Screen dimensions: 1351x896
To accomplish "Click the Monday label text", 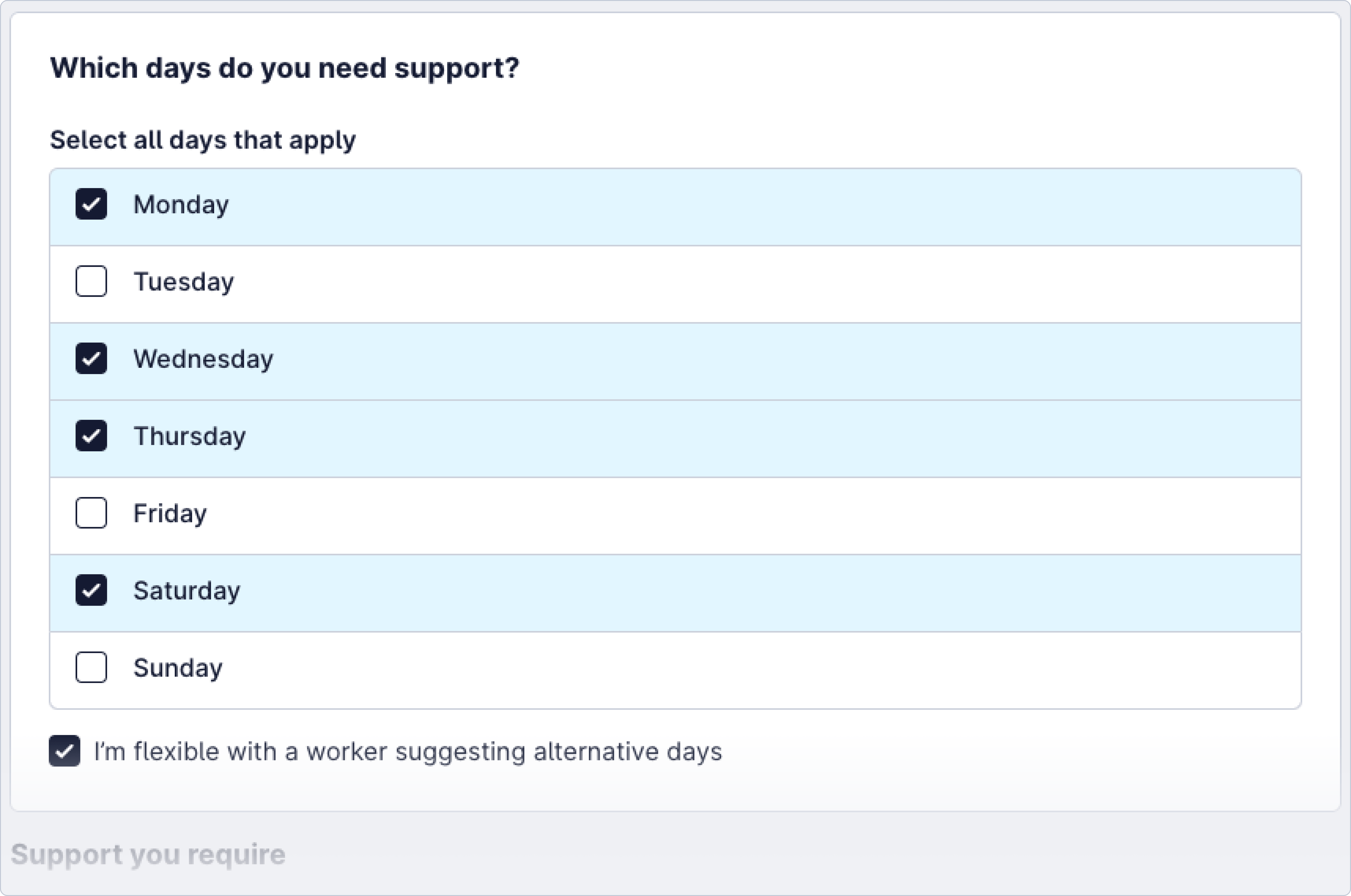I will (x=181, y=205).
